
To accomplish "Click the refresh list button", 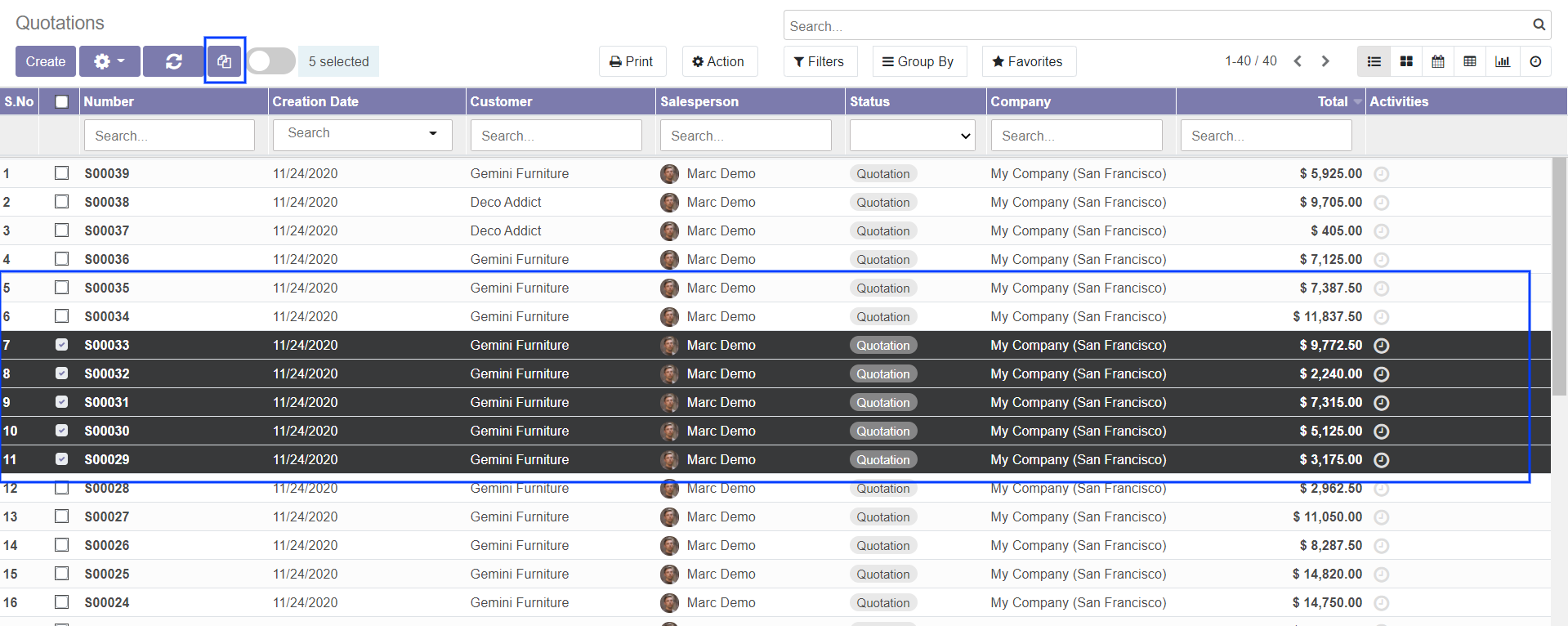I will pos(173,61).
